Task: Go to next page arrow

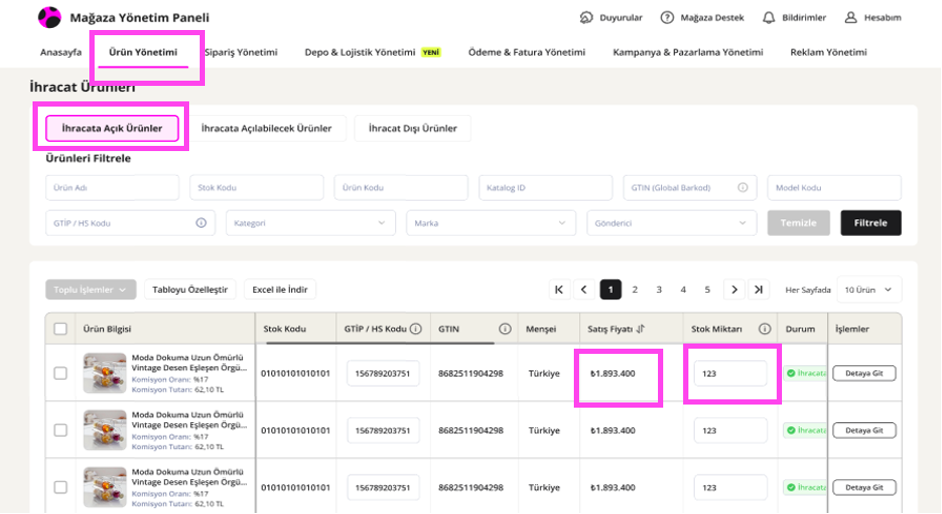Action: 734,289
